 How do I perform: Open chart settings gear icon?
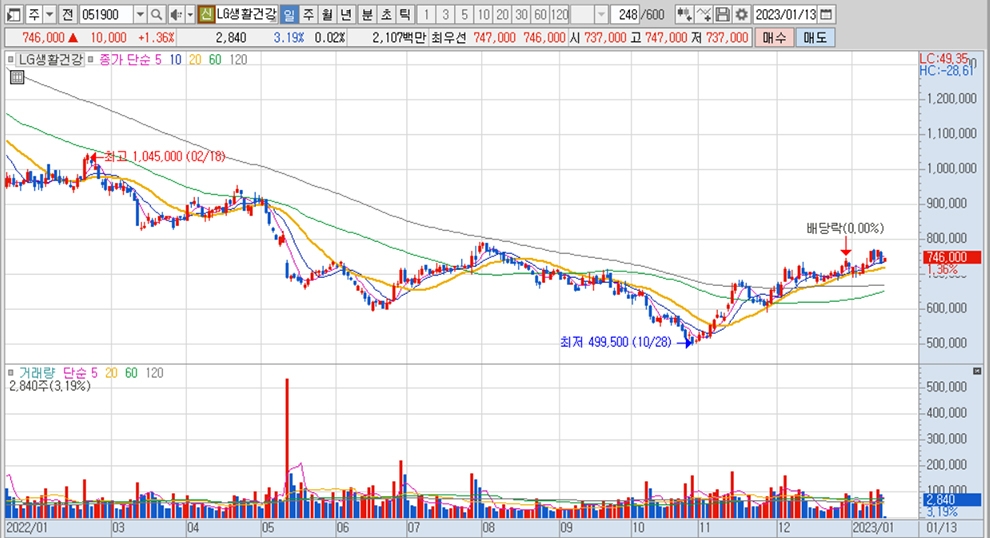pyautogui.click(x=742, y=14)
